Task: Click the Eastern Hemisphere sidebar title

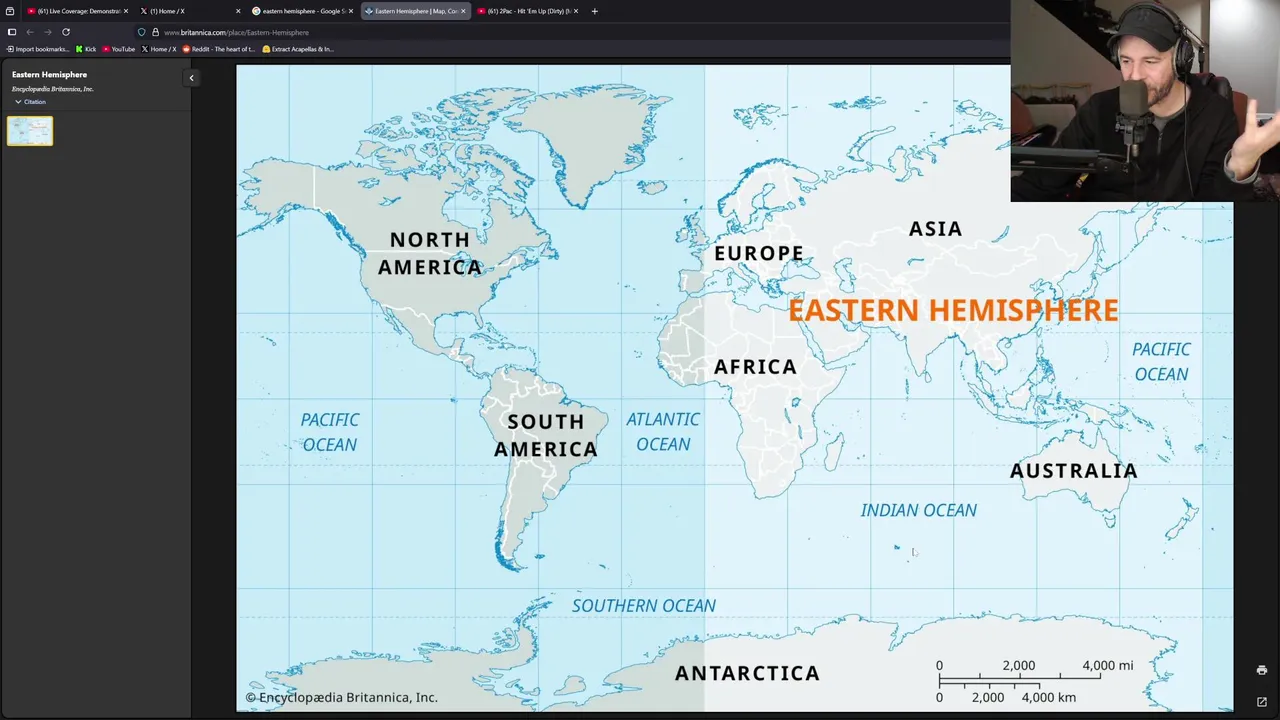Action: 49,75
